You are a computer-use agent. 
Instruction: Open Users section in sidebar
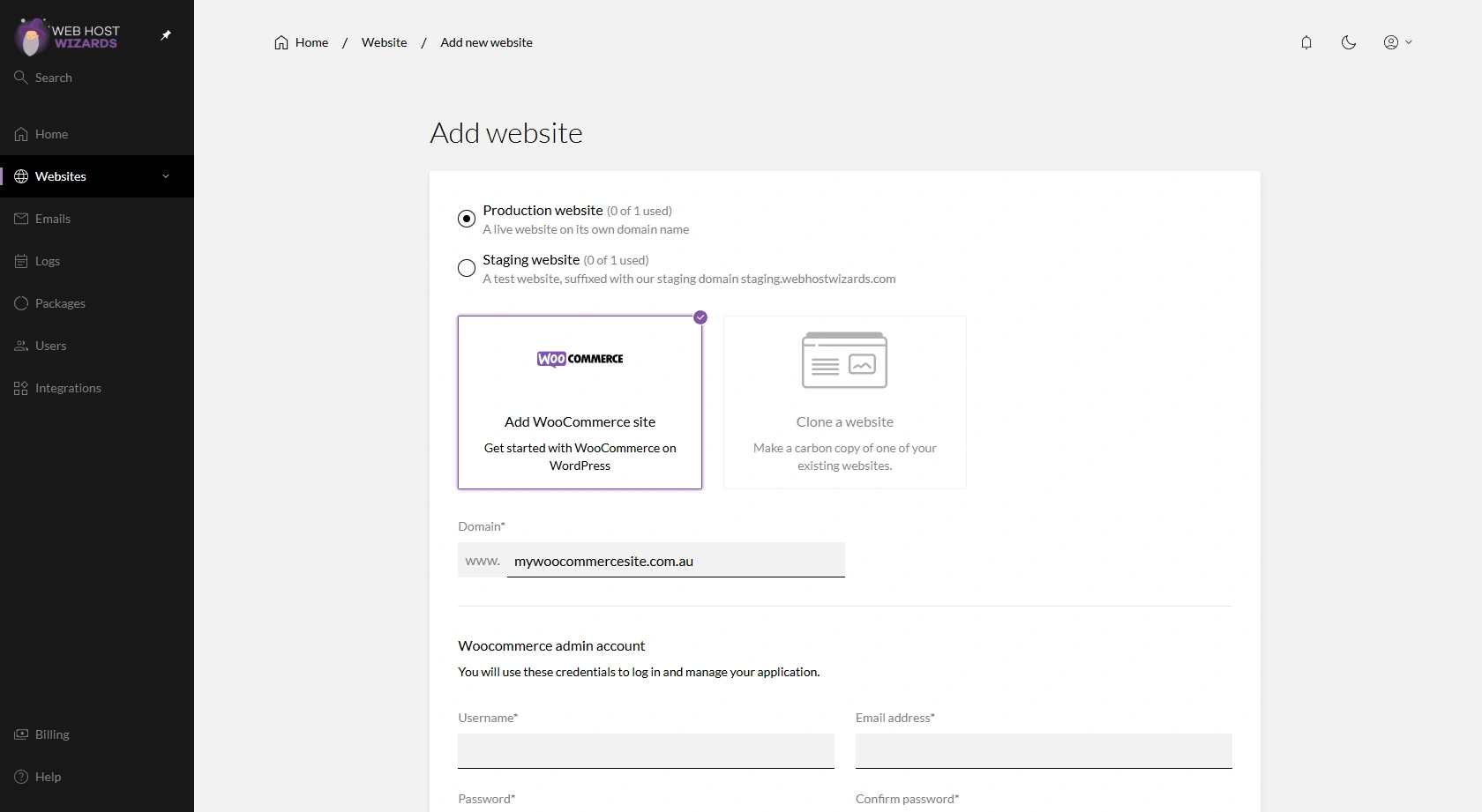(x=97, y=346)
